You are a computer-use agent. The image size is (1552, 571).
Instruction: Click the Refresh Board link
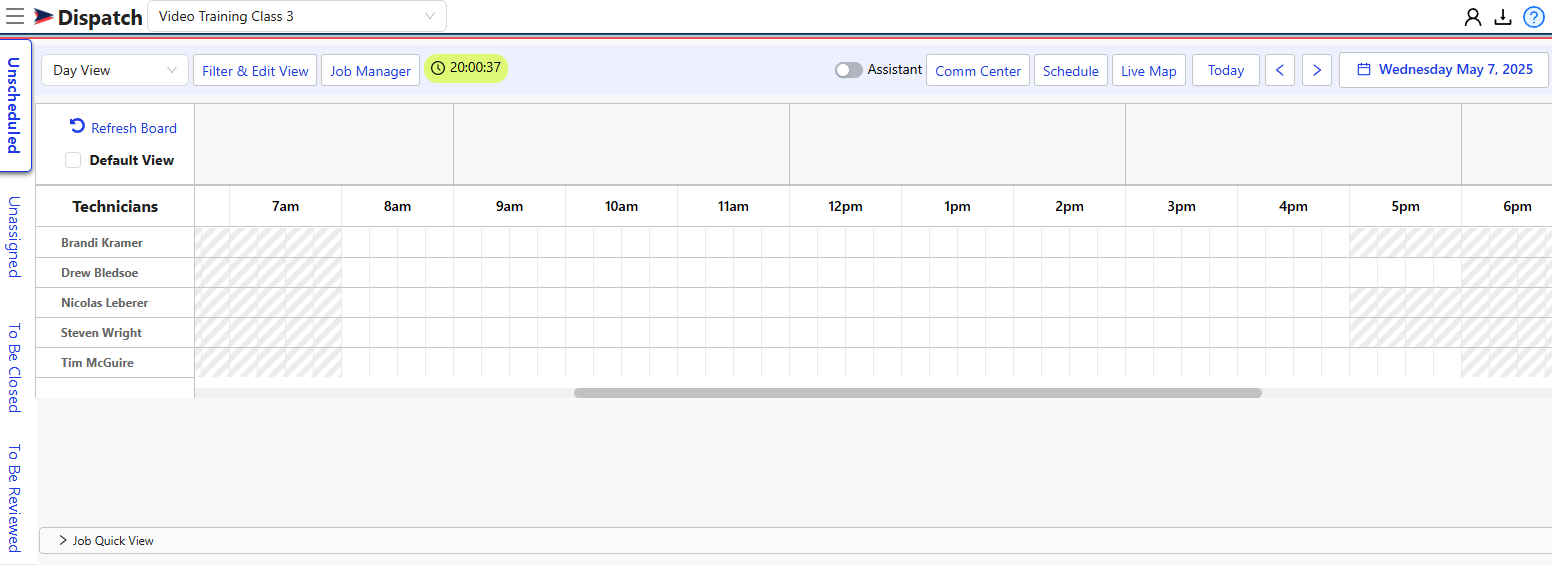click(134, 128)
